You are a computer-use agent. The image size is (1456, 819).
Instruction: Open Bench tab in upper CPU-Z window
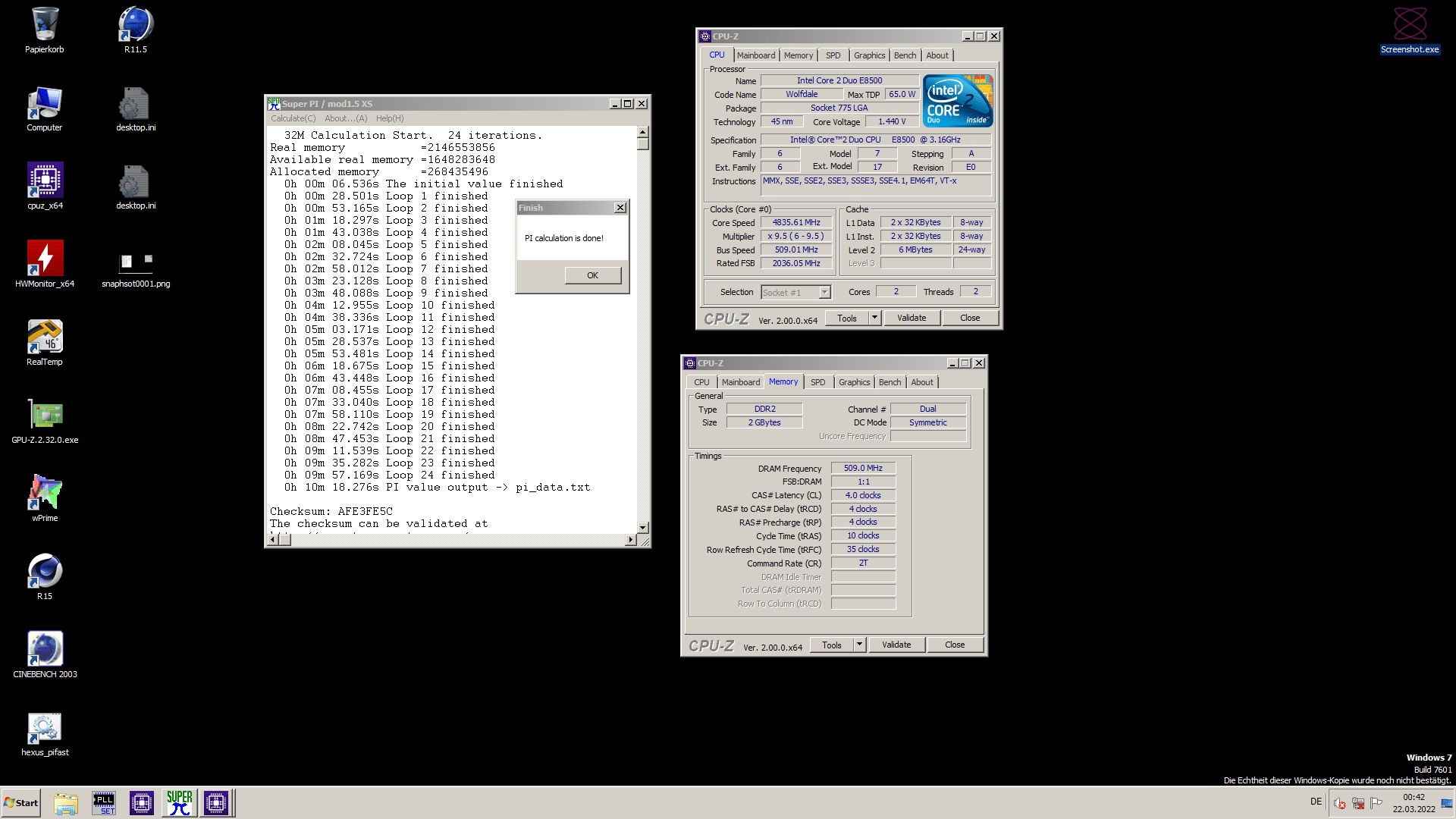point(905,55)
